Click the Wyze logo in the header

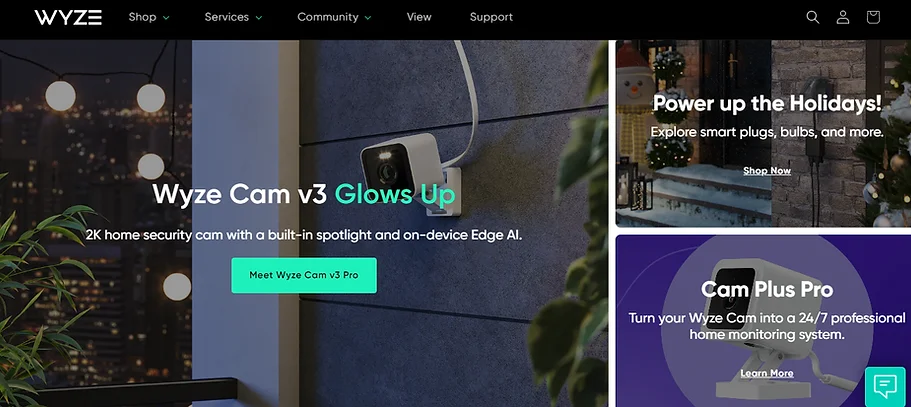point(68,17)
